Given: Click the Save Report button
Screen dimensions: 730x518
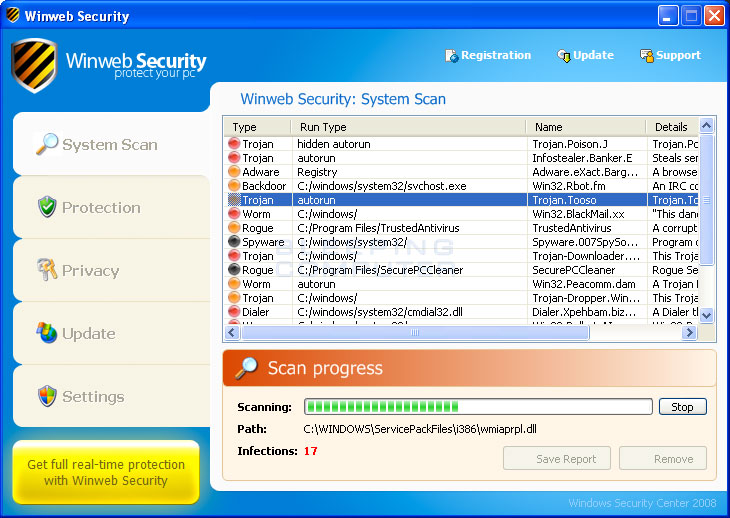Looking at the screenshot, I should (x=557, y=458).
